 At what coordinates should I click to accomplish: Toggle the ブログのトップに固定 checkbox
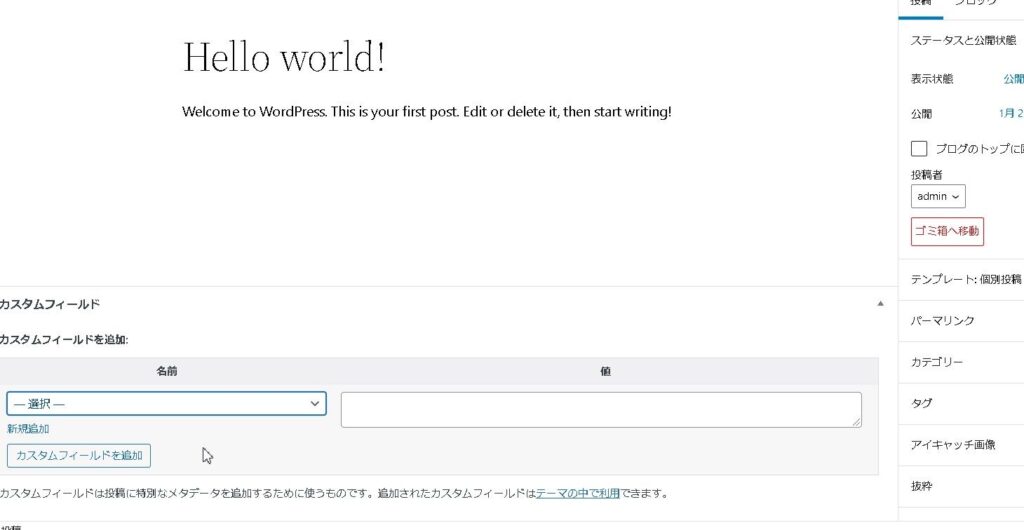(x=919, y=149)
